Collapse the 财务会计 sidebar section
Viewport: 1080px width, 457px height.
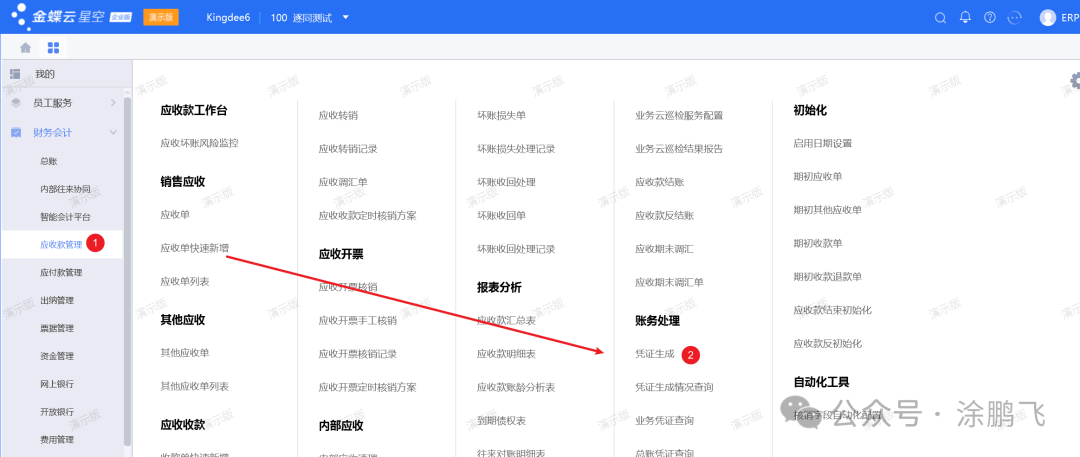point(112,132)
